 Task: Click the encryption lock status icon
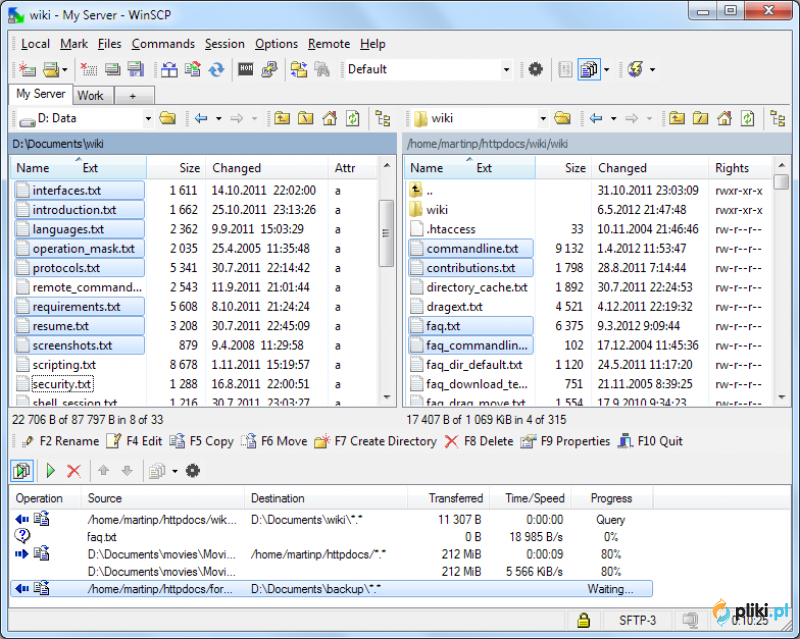tap(583, 620)
